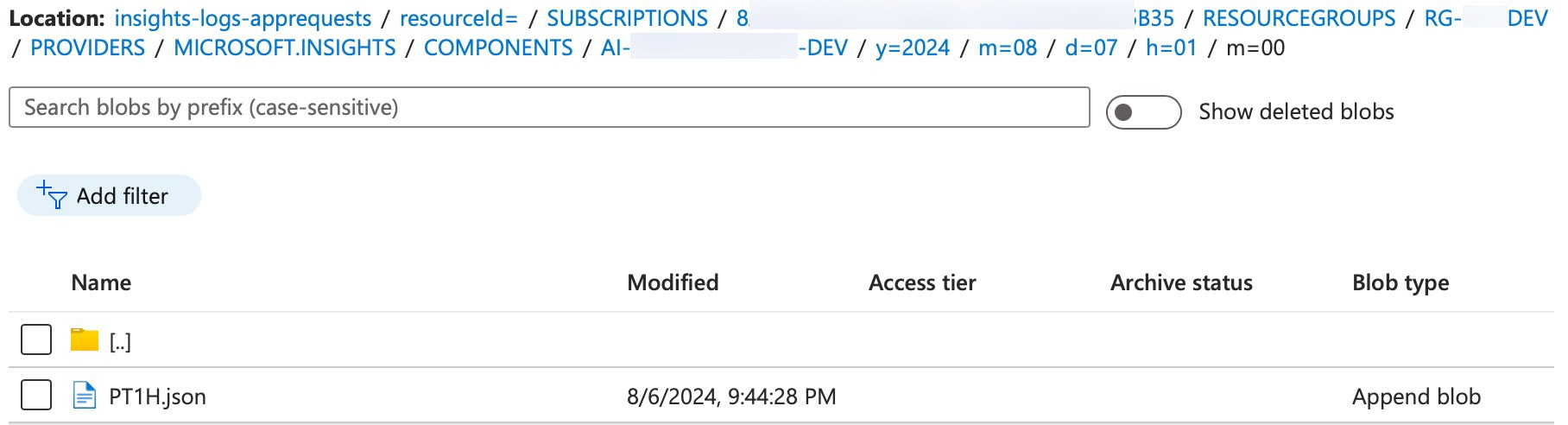This screenshot has height=425, width=1568.
Task: Jump to h=01 folder
Action: coord(1172,48)
